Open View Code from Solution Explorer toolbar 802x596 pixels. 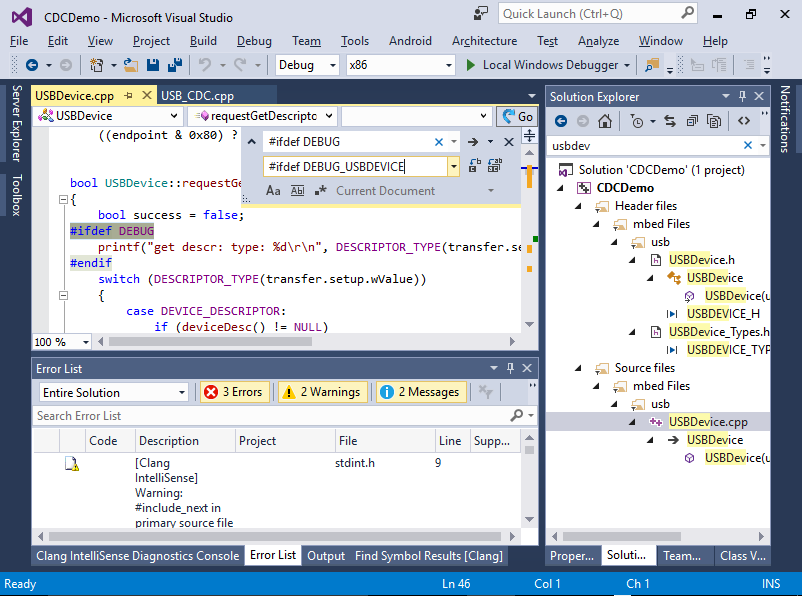(744, 121)
